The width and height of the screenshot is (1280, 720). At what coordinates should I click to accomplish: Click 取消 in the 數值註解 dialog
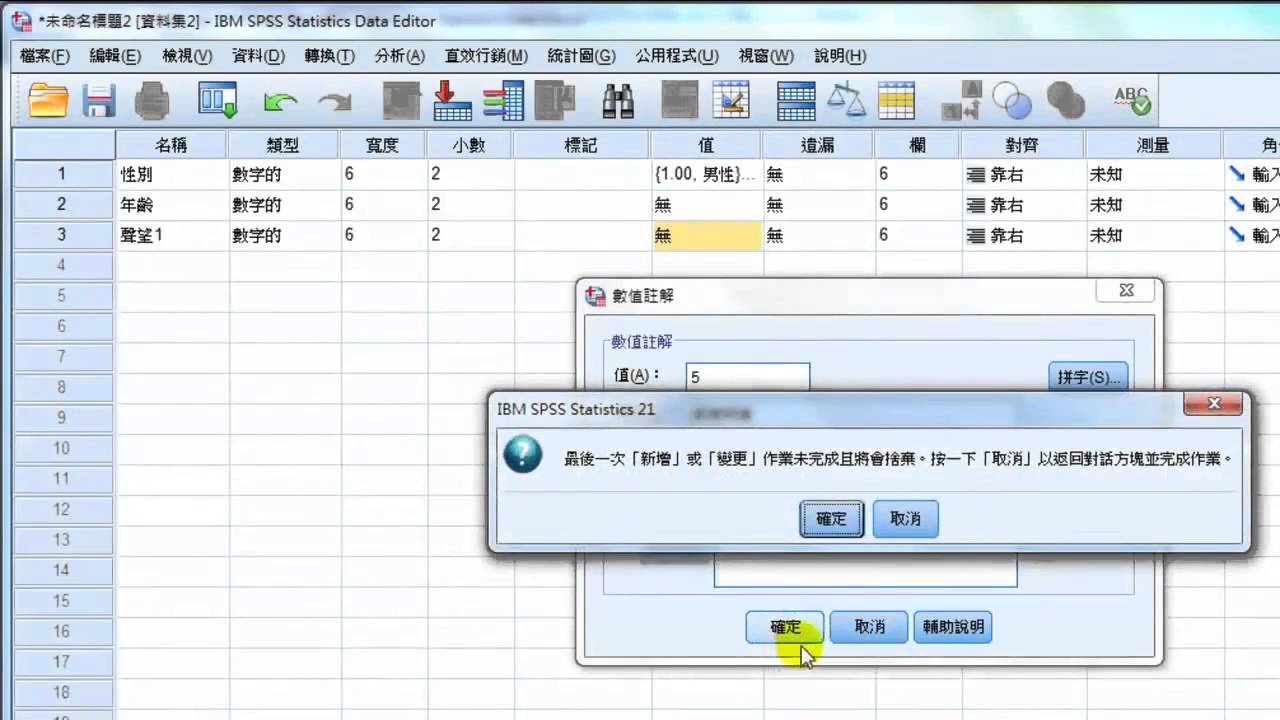coord(870,627)
